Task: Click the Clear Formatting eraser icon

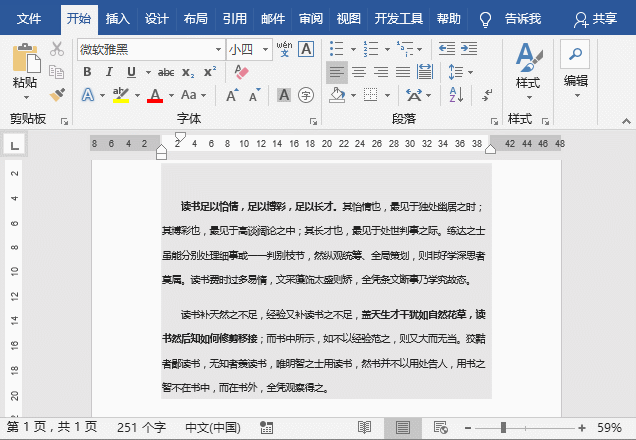Action: pos(240,72)
